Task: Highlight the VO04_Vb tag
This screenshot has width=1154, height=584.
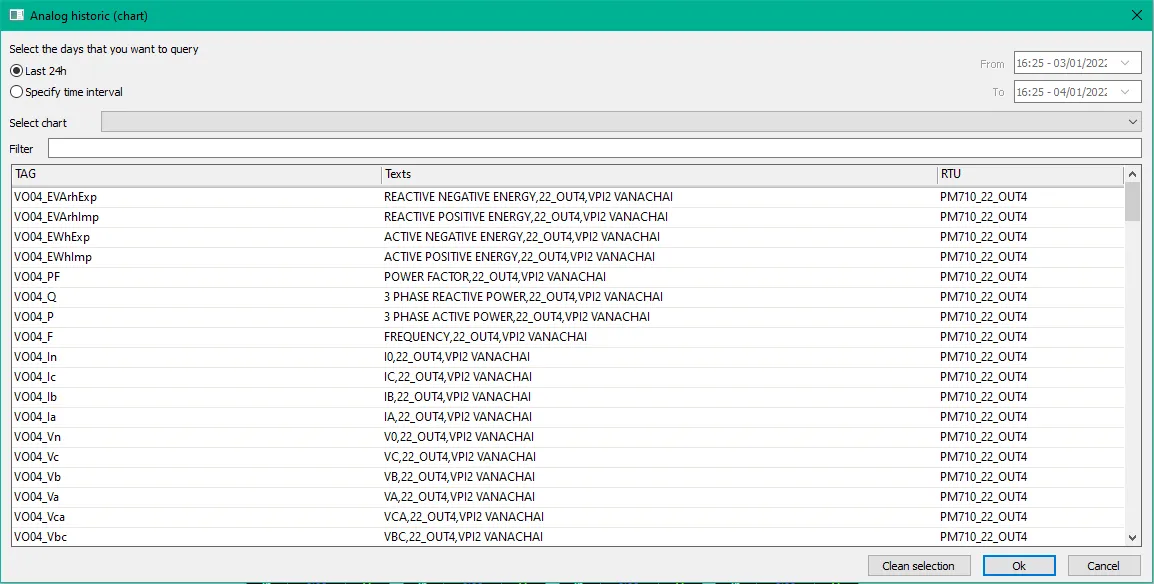Action: 568,477
